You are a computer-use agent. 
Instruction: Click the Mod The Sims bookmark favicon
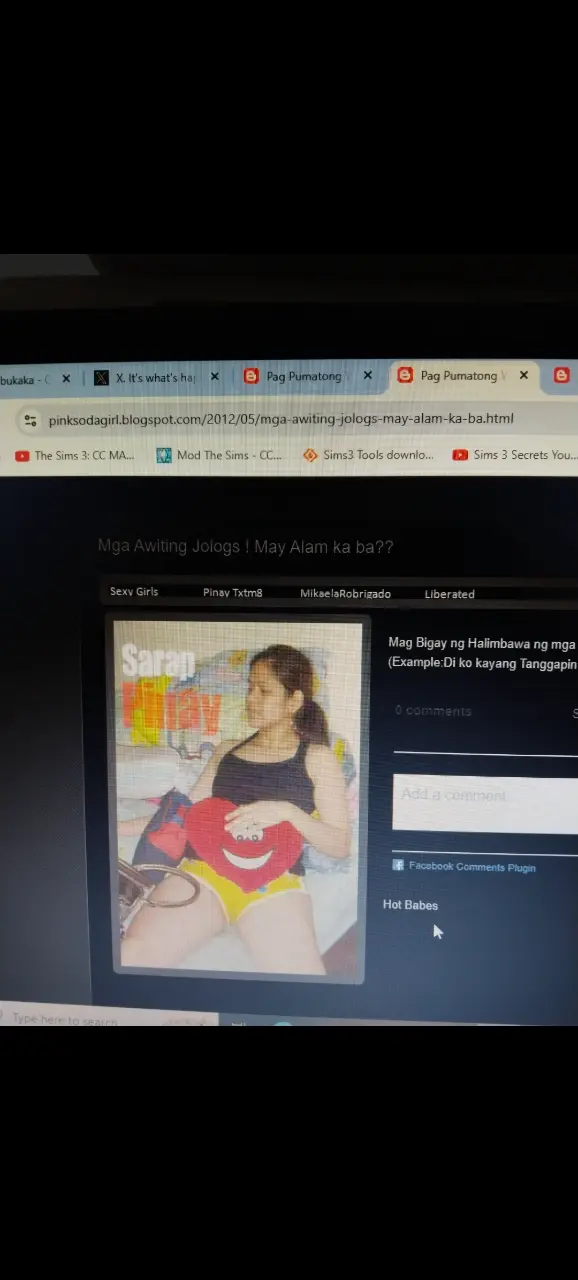coord(164,455)
